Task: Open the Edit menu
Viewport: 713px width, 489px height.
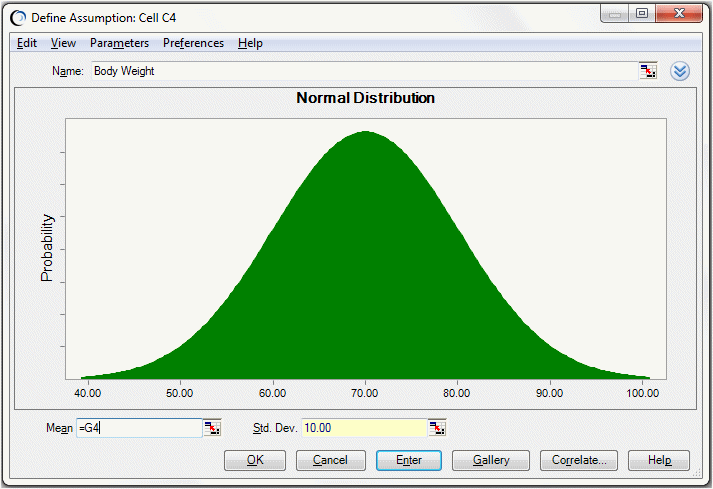Action: pos(27,43)
